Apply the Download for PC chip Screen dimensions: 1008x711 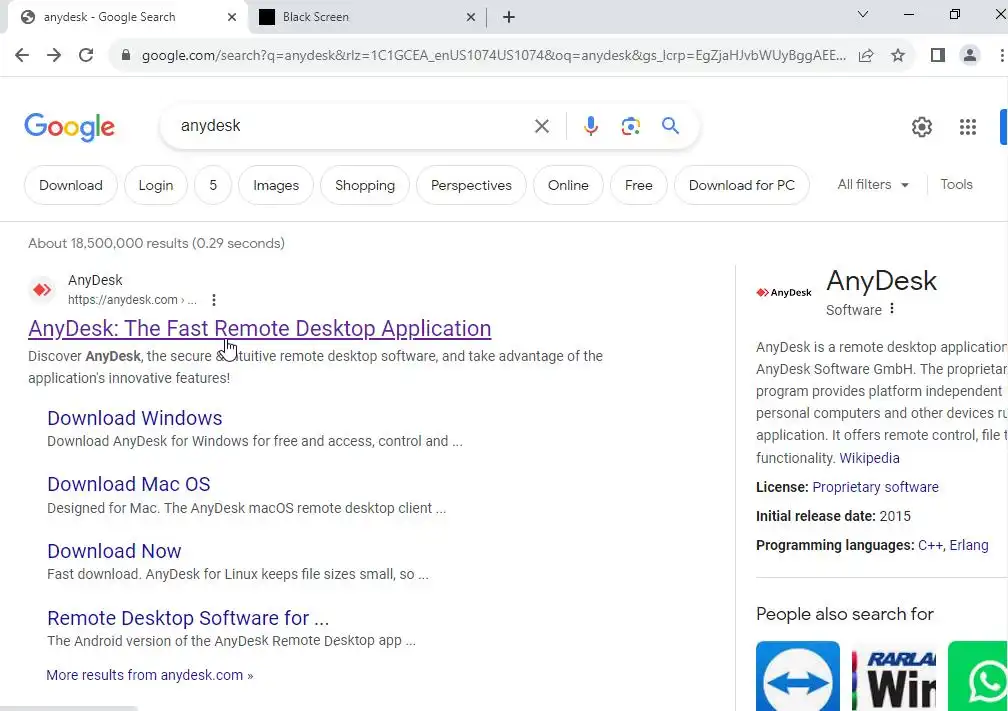pyautogui.click(x=742, y=185)
